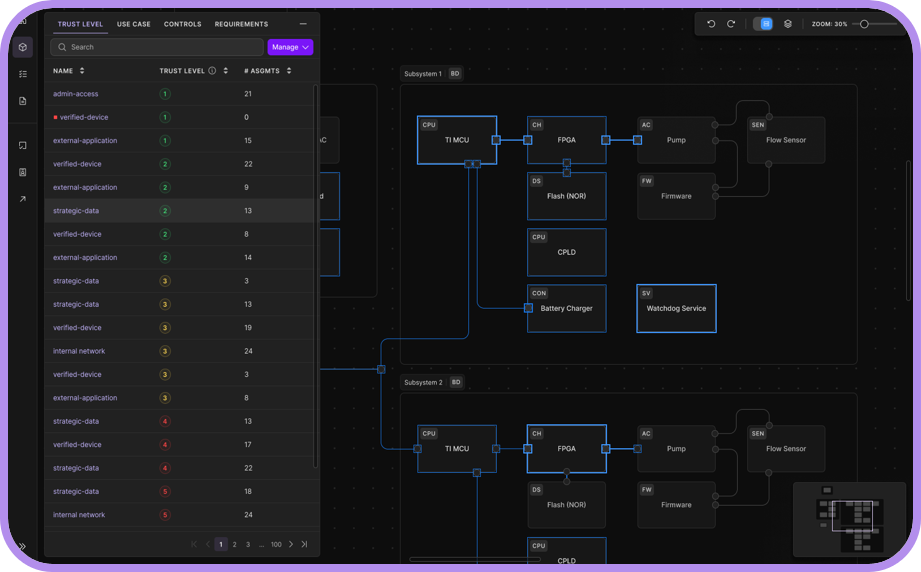Select the admin-access row
Viewport: 921px width, 572px height.
(x=179, y=94)
